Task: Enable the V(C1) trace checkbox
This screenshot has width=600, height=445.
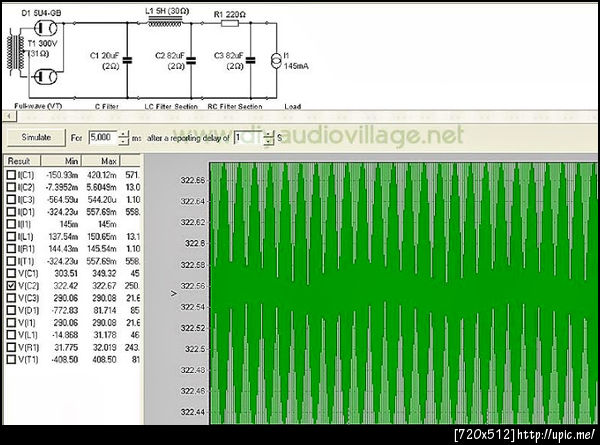Action: pyautogui.click(x=11, y=274)
